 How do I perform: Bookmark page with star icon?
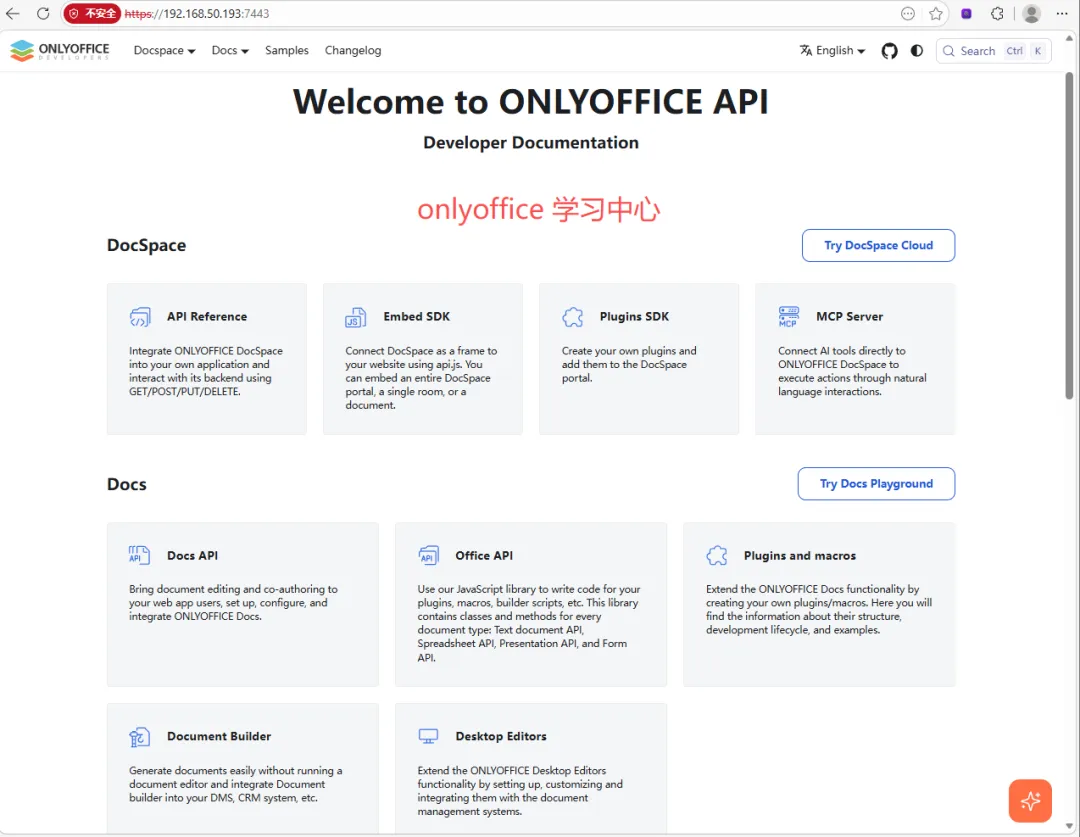[935, 14]
